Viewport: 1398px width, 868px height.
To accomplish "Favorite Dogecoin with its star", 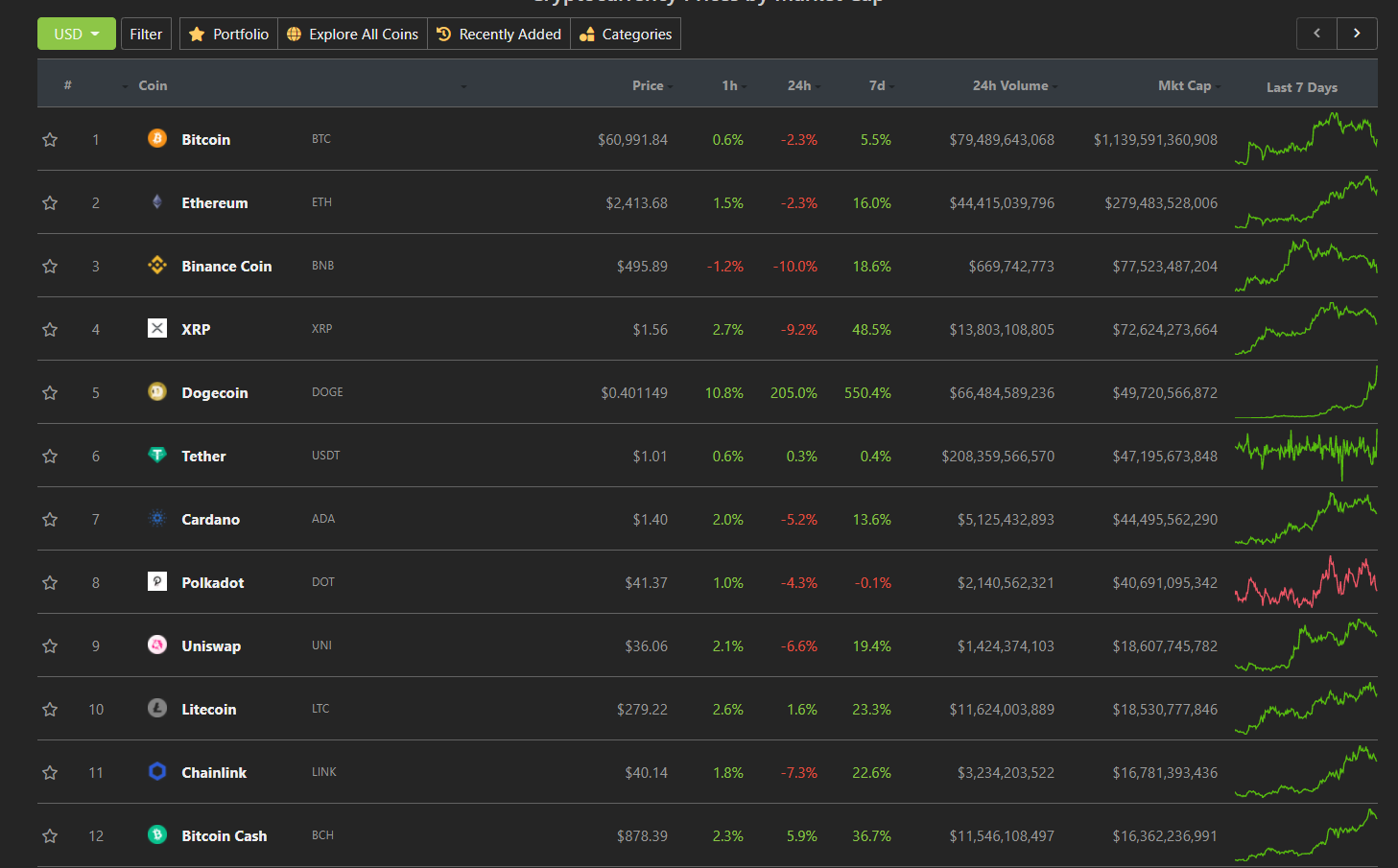I will [50, 393].
